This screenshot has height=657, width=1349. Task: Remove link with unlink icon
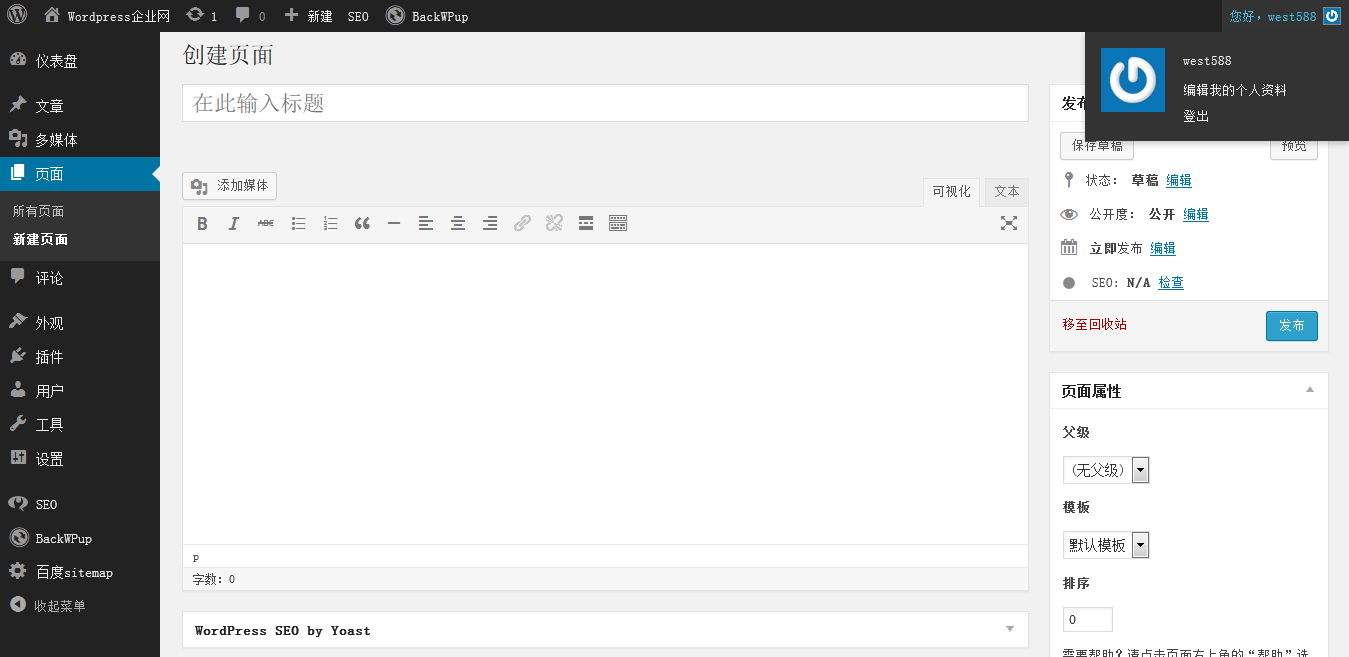554,224
